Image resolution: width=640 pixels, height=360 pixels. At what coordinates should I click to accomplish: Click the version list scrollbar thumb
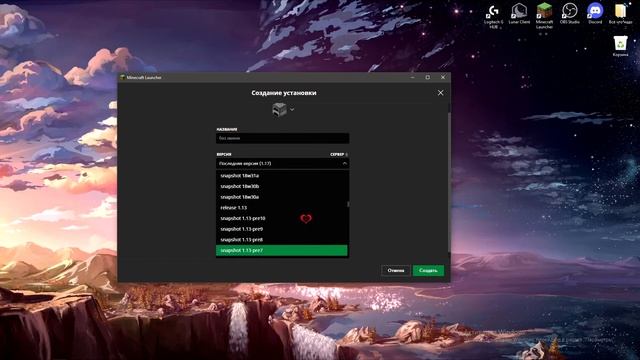pos(348,204)
